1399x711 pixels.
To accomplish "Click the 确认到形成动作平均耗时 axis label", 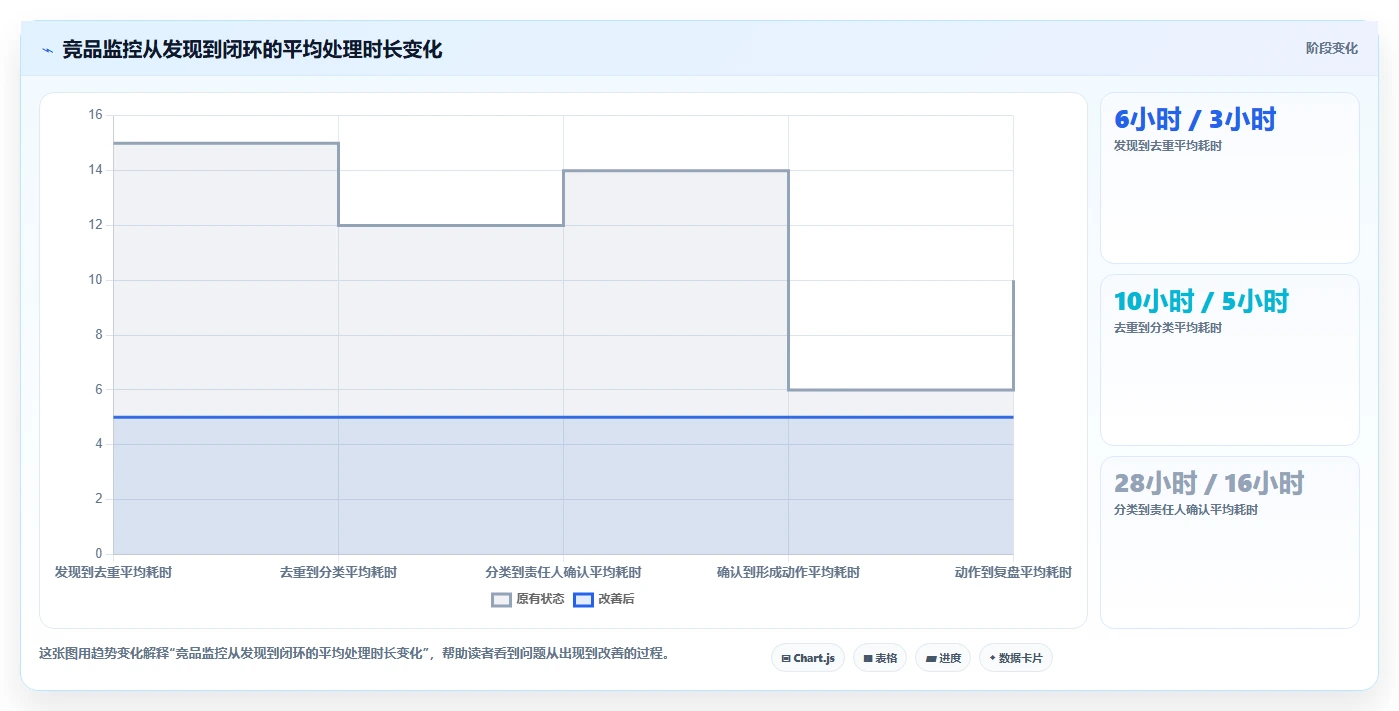I will (788, 573).
